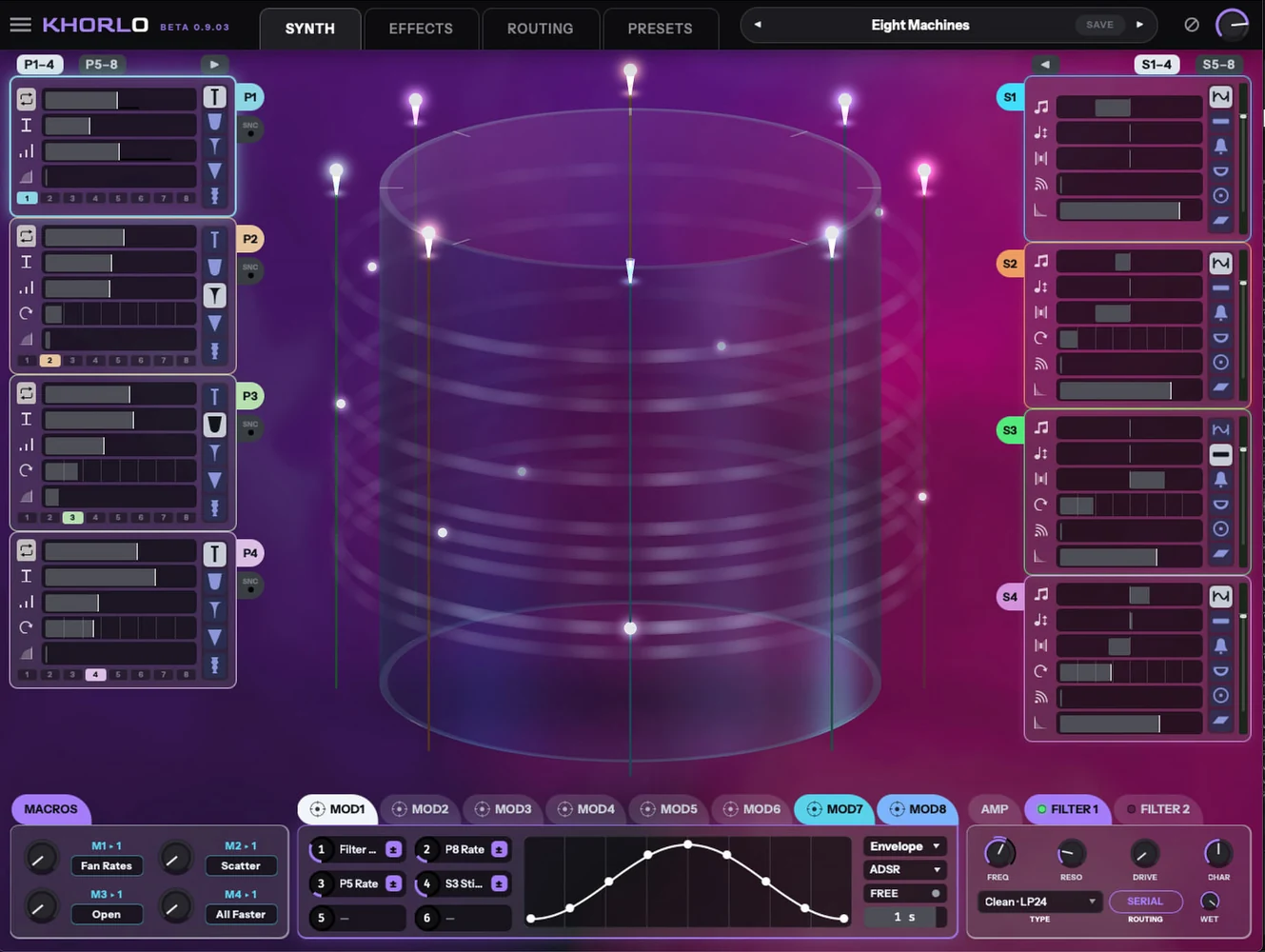The width and height of the screenshot is (1265, 952).
Task: Click the SAVE preset button
Action: [x=1099, y=25]
